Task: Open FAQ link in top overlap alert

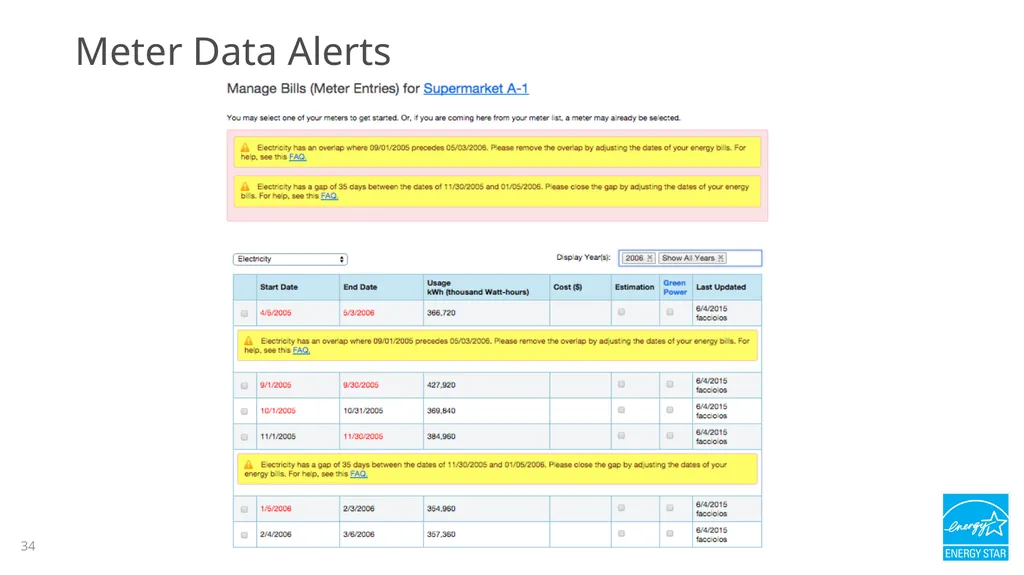Action: pyautogui.click(x=297, y=157)
